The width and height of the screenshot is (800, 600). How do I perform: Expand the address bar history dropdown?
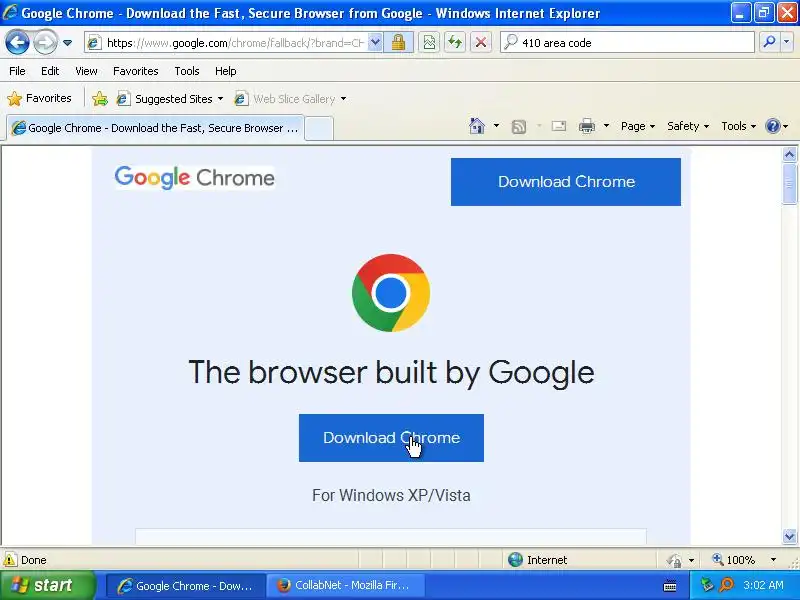click(x=375, y=43)
